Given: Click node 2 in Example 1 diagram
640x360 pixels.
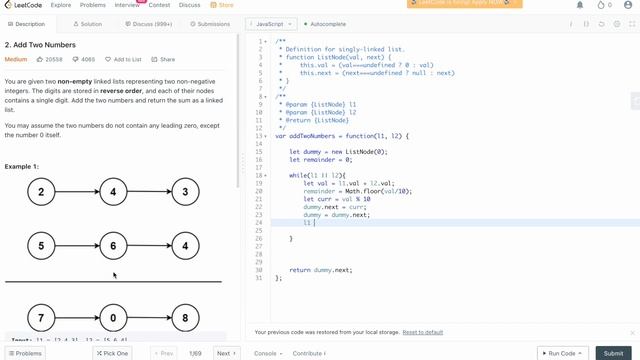Looking at the screenshot, I should click(x=41, y=191).
